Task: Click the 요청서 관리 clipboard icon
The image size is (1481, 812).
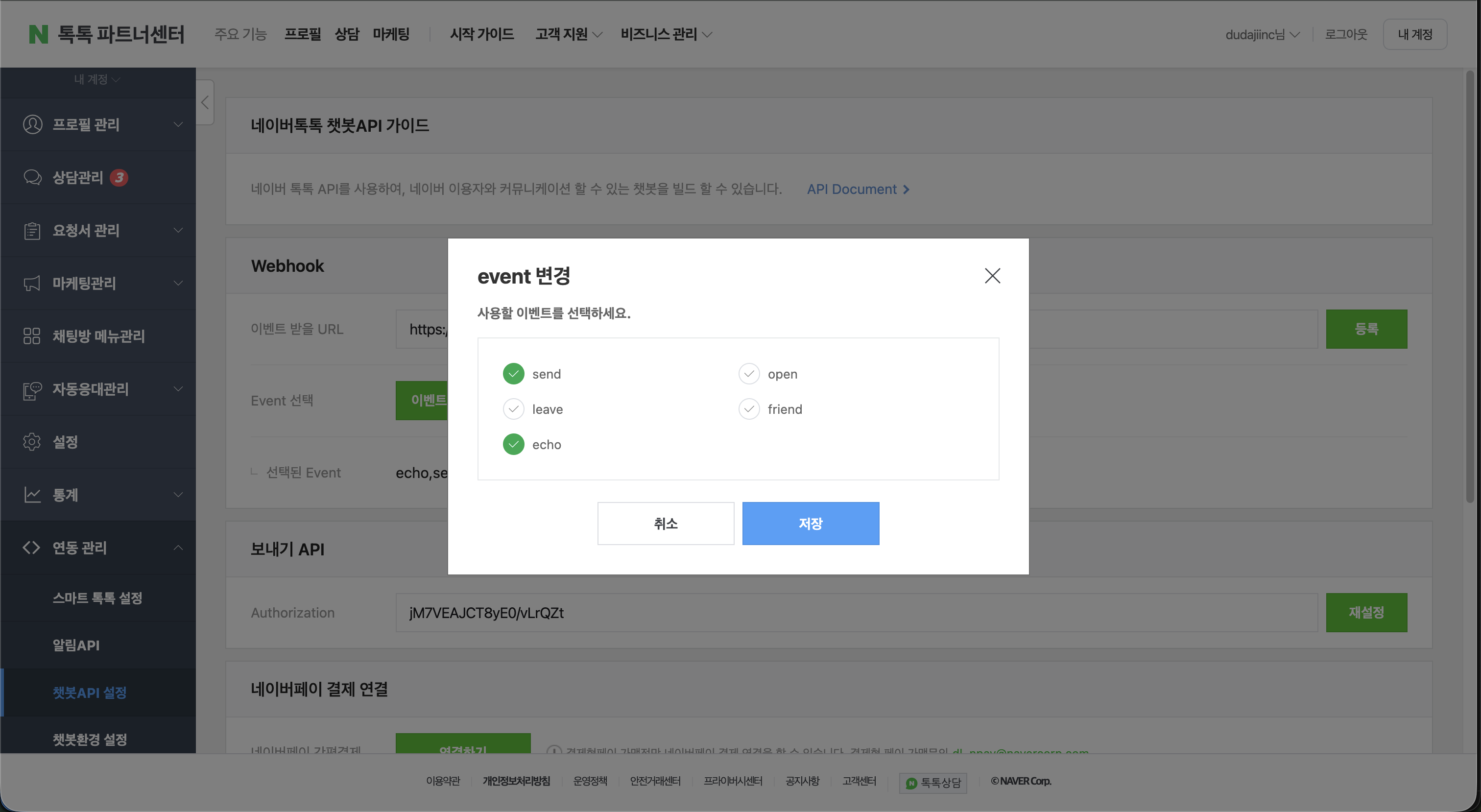Action: [32, 231]
